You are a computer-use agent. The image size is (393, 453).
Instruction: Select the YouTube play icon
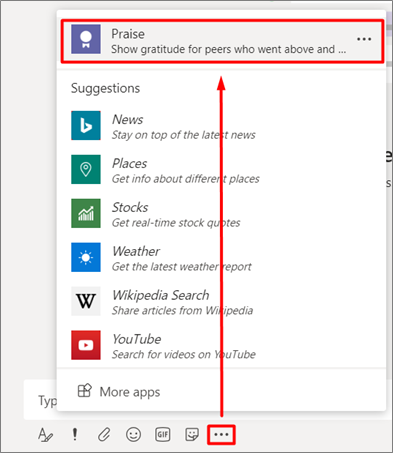tap(86, 345)
